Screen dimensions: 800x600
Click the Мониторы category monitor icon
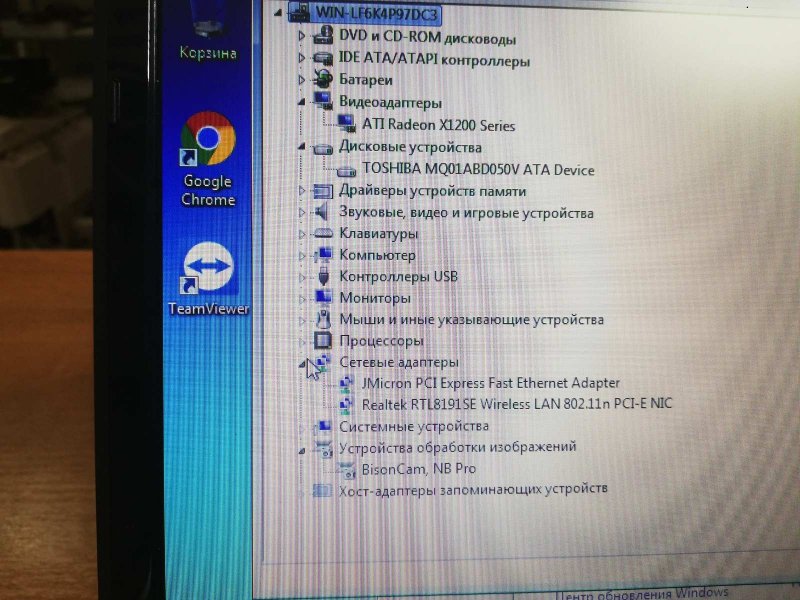pyautogui.click(x=324, y=297)
